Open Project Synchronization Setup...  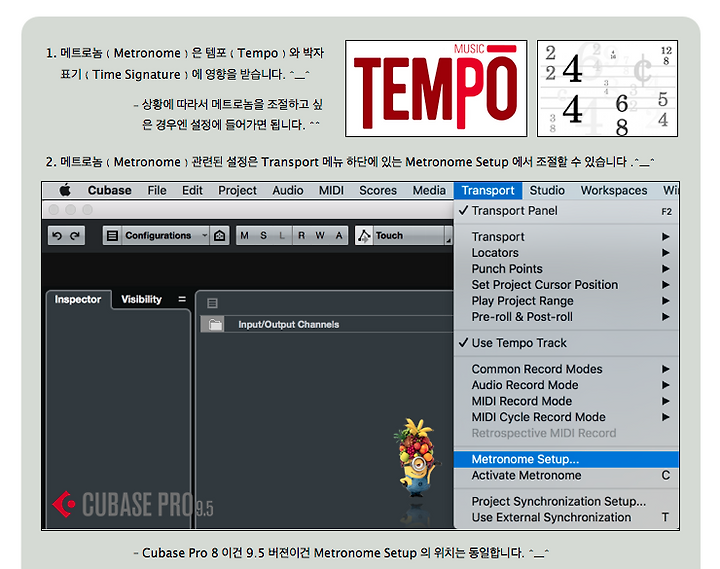point(566,501)
